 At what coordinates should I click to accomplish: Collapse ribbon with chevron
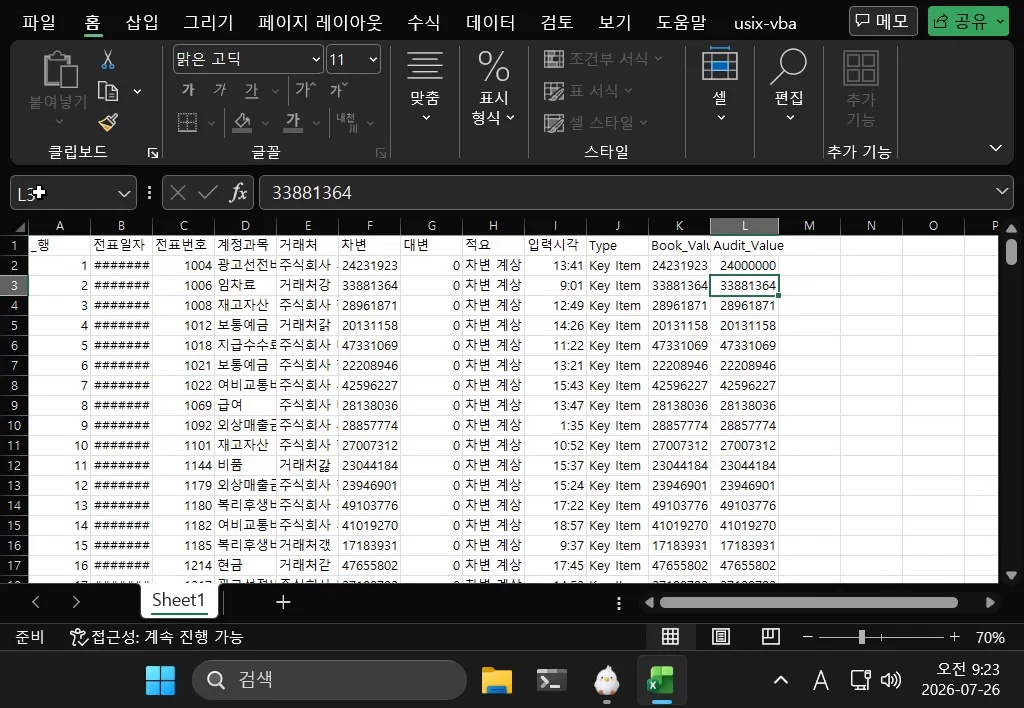tap(995, 148)
